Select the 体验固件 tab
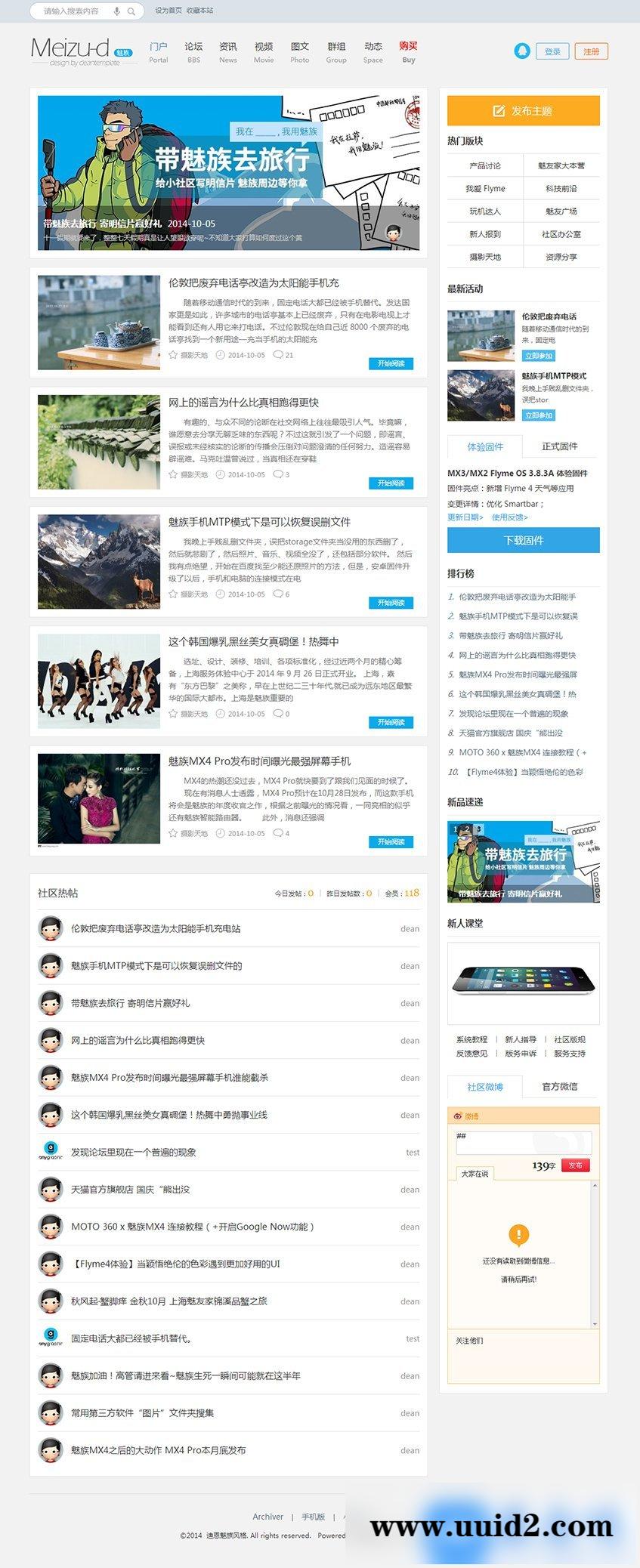This screenshot has height=1568, width=640. [x=485, y=446]
